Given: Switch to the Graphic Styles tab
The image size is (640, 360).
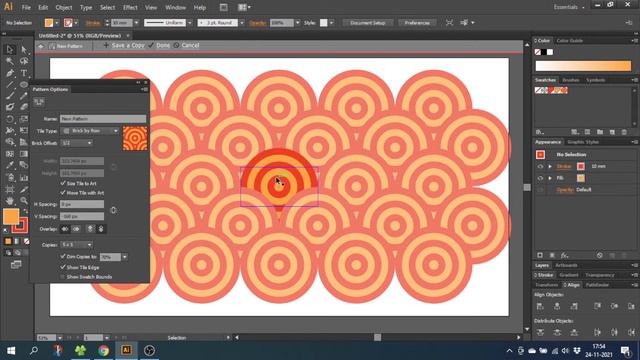Looking at the screenshot, I should (x=583, y=142).
